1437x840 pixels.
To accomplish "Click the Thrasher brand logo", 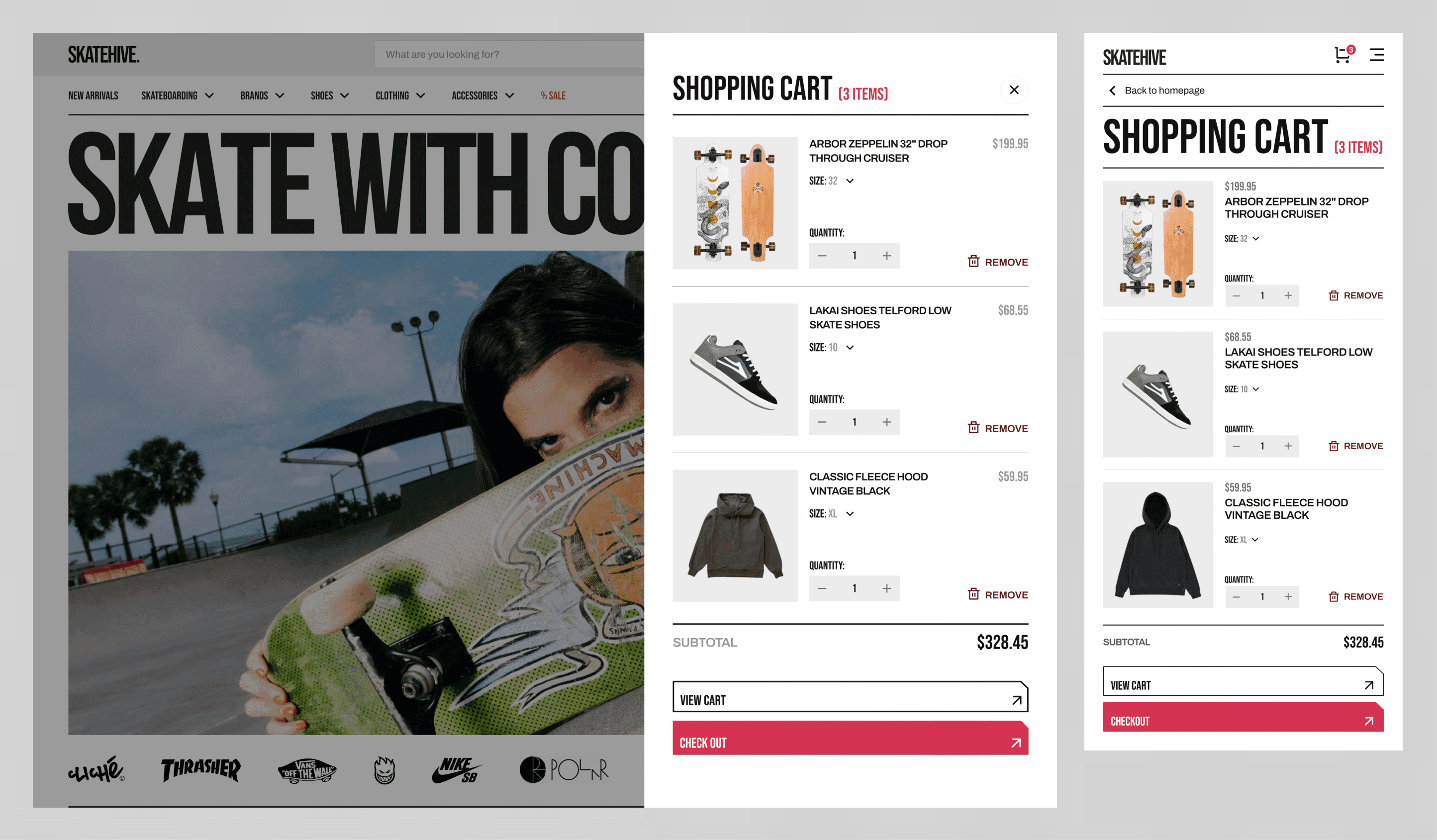I will point(201,770).
